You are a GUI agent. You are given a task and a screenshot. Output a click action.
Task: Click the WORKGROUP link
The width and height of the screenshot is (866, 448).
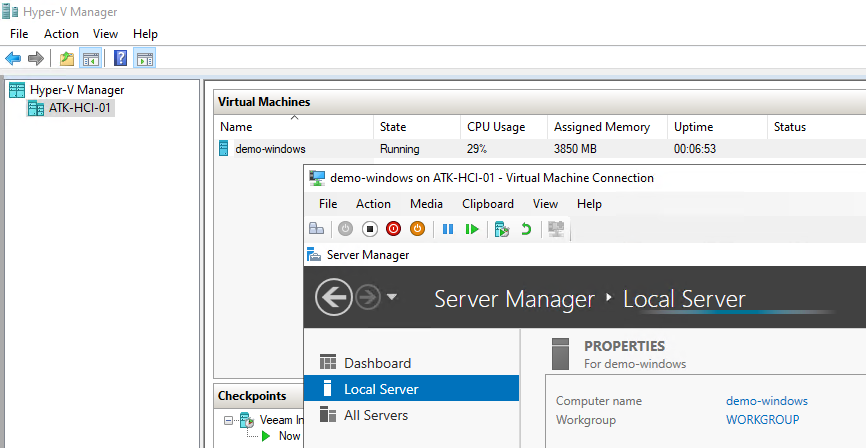pos(762,420)
